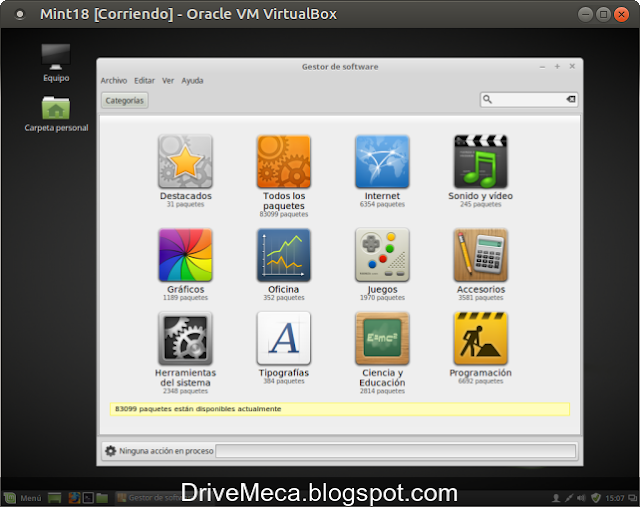Viewport: 640px width, 507px height.
Task: Close the VirtualBox Mint18 window
Action: (621, 15)
